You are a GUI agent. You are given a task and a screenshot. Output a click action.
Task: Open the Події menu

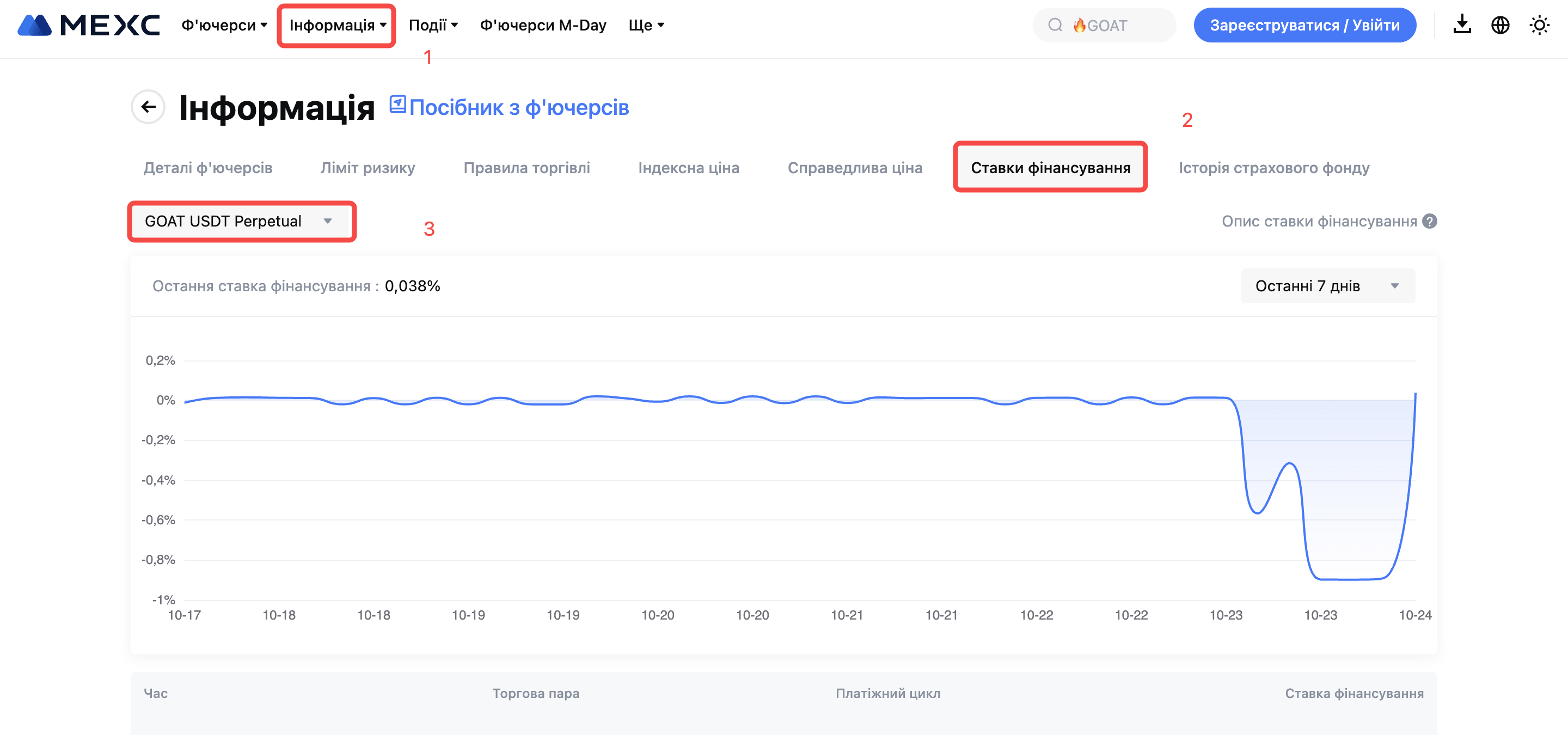point(433,25)
